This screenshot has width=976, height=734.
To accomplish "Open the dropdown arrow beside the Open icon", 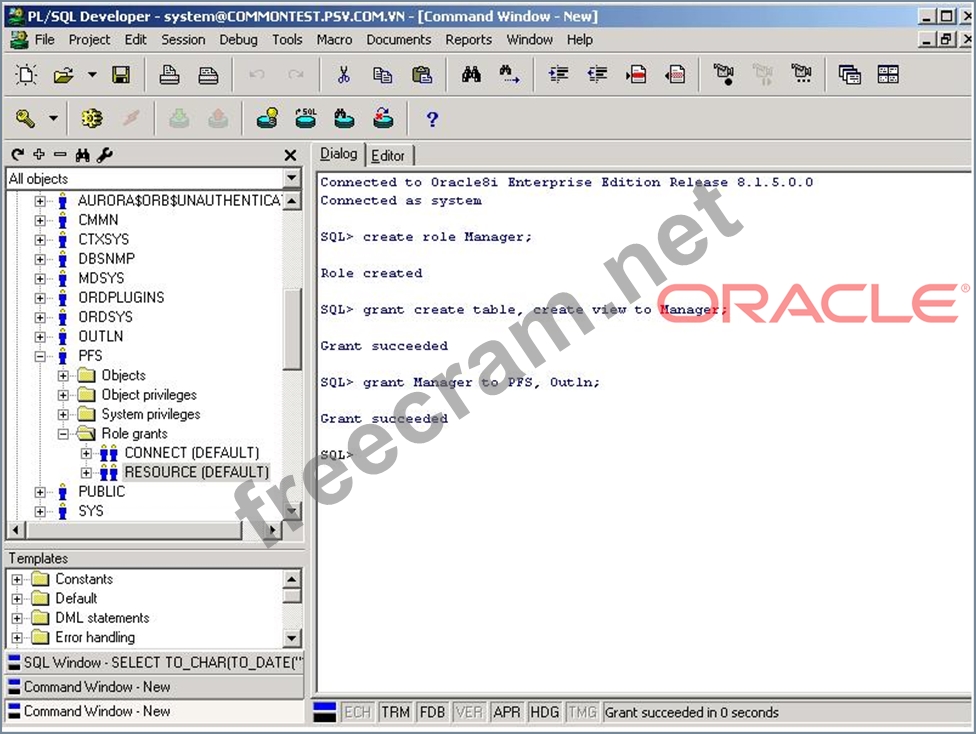I will coord(92,75).
